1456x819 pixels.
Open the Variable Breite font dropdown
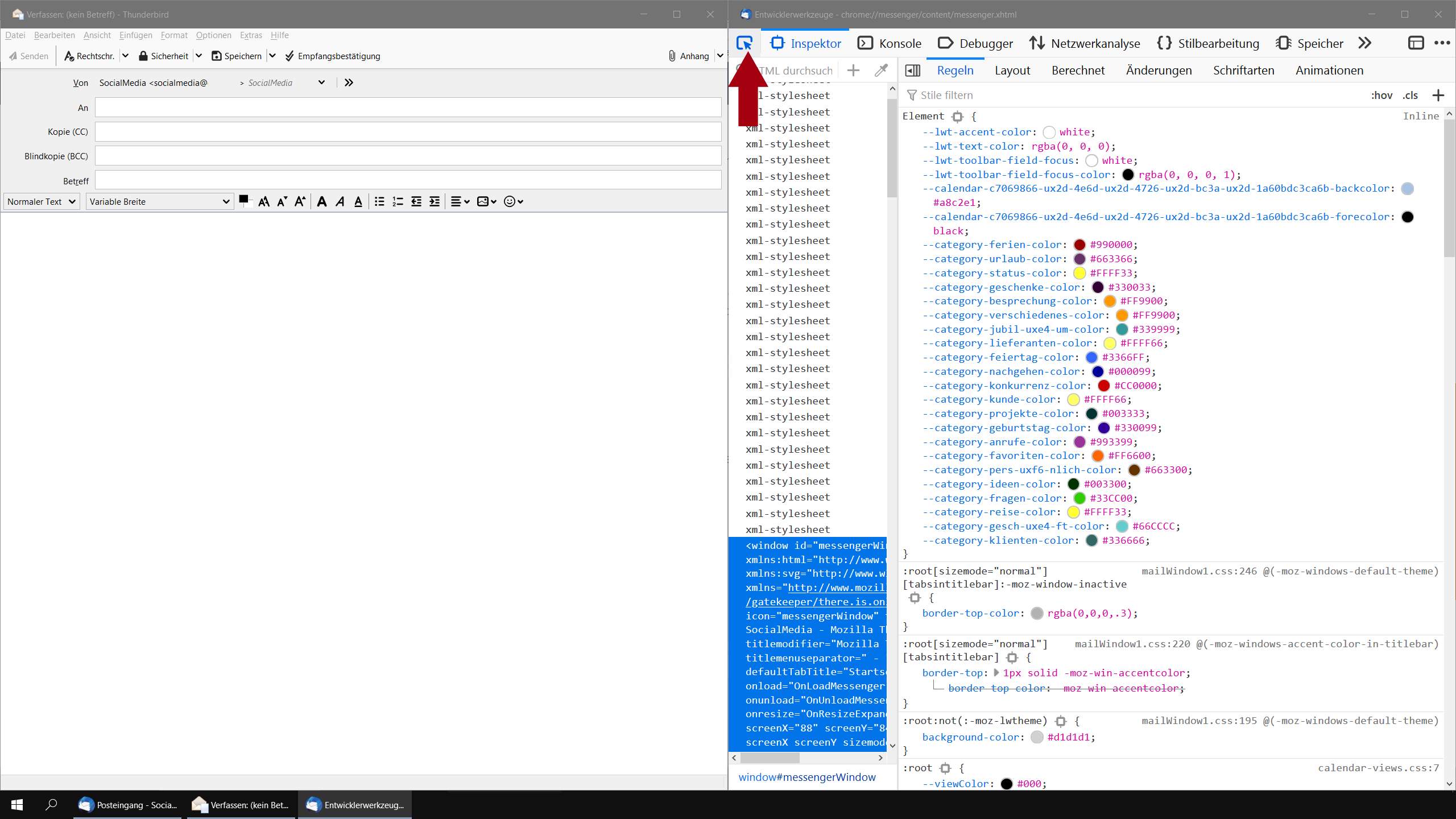click(159, 201)
